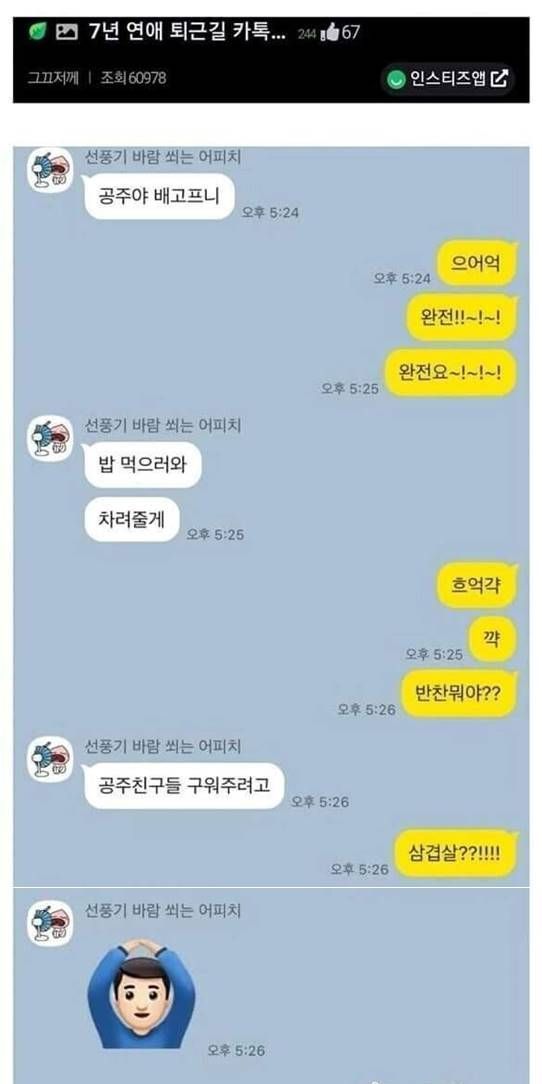
Task: Click fan avatar above 밥 먹으러와
Action: click(50, 438)
